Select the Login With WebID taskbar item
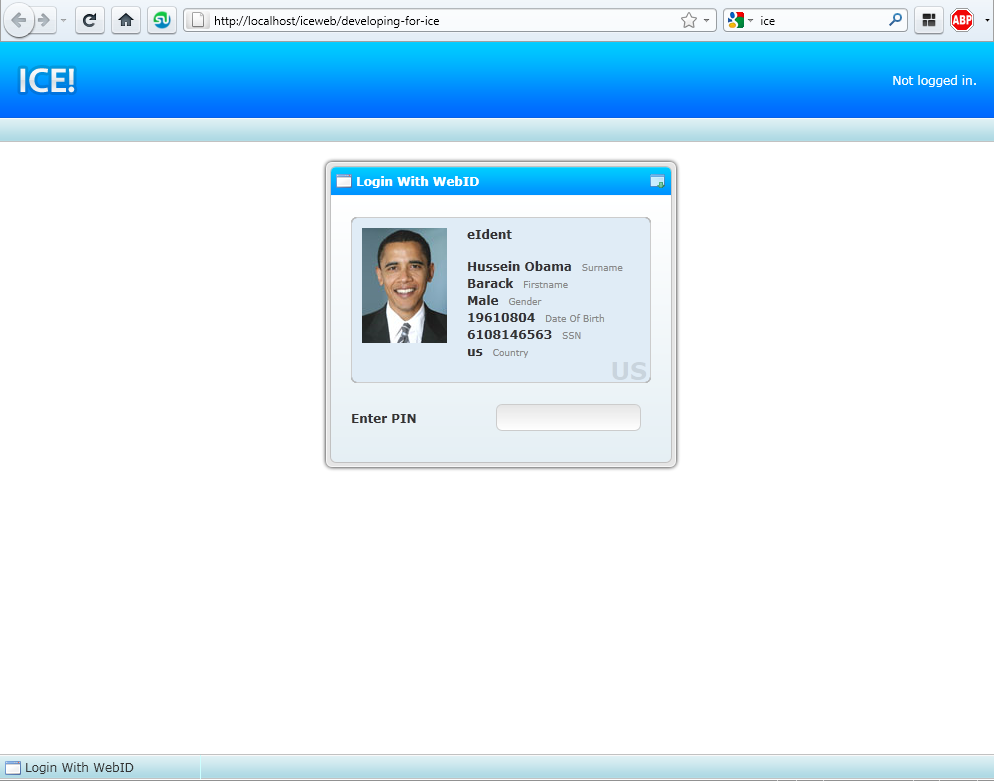The height and width of the screenshot is (781, 994). click(x=70, y=768)
